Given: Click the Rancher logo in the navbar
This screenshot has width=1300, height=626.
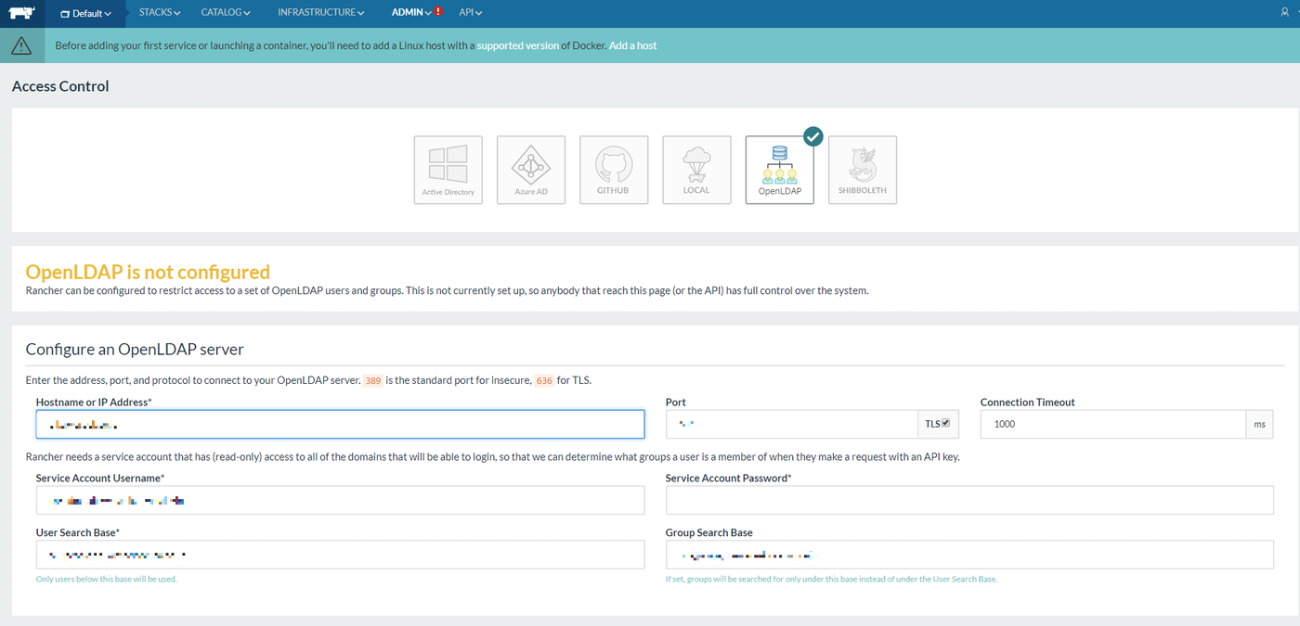Looking at the screenshot, I should coord(20,14).
